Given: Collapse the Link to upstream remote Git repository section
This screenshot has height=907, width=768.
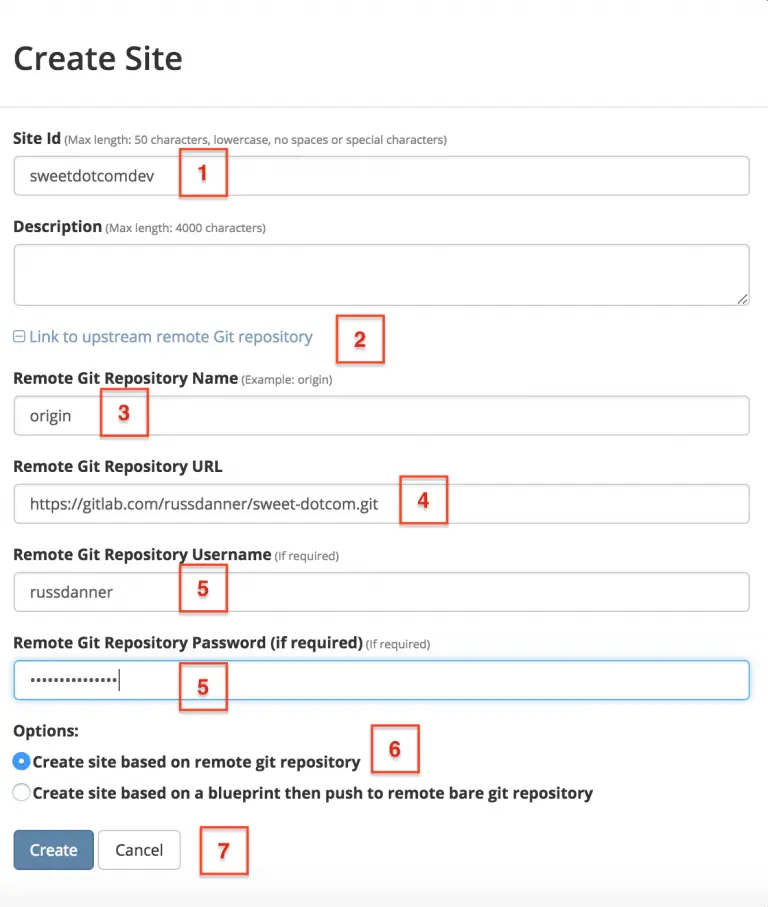Looking at the screenshot, I should (x=170, y=337).
